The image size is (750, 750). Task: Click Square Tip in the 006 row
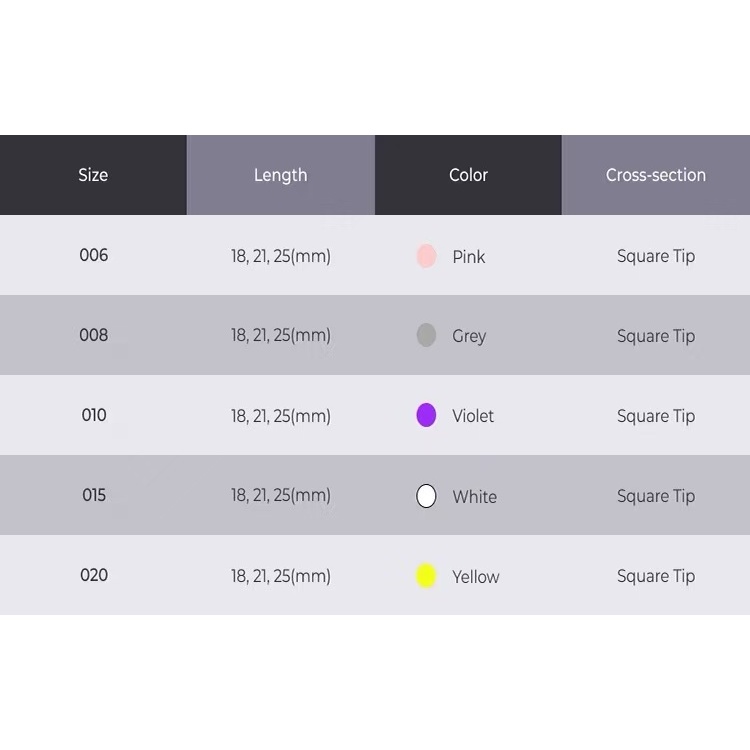click(656, 256)
